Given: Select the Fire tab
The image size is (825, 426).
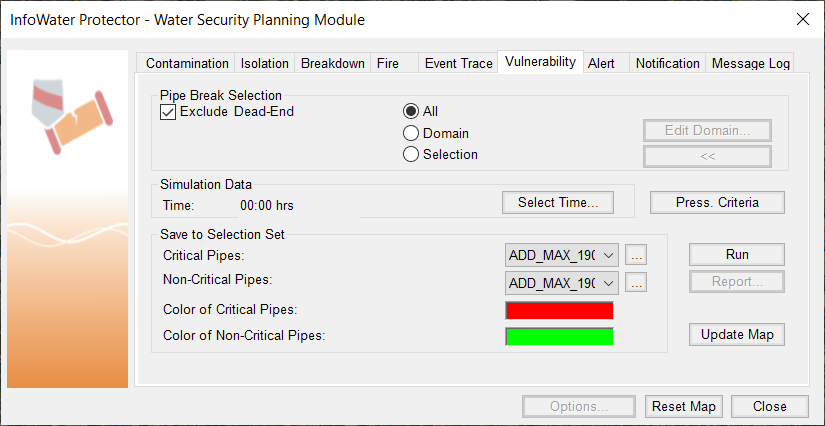Looking at the screenshot, I should pyautogui.click(x=394, y=64).
